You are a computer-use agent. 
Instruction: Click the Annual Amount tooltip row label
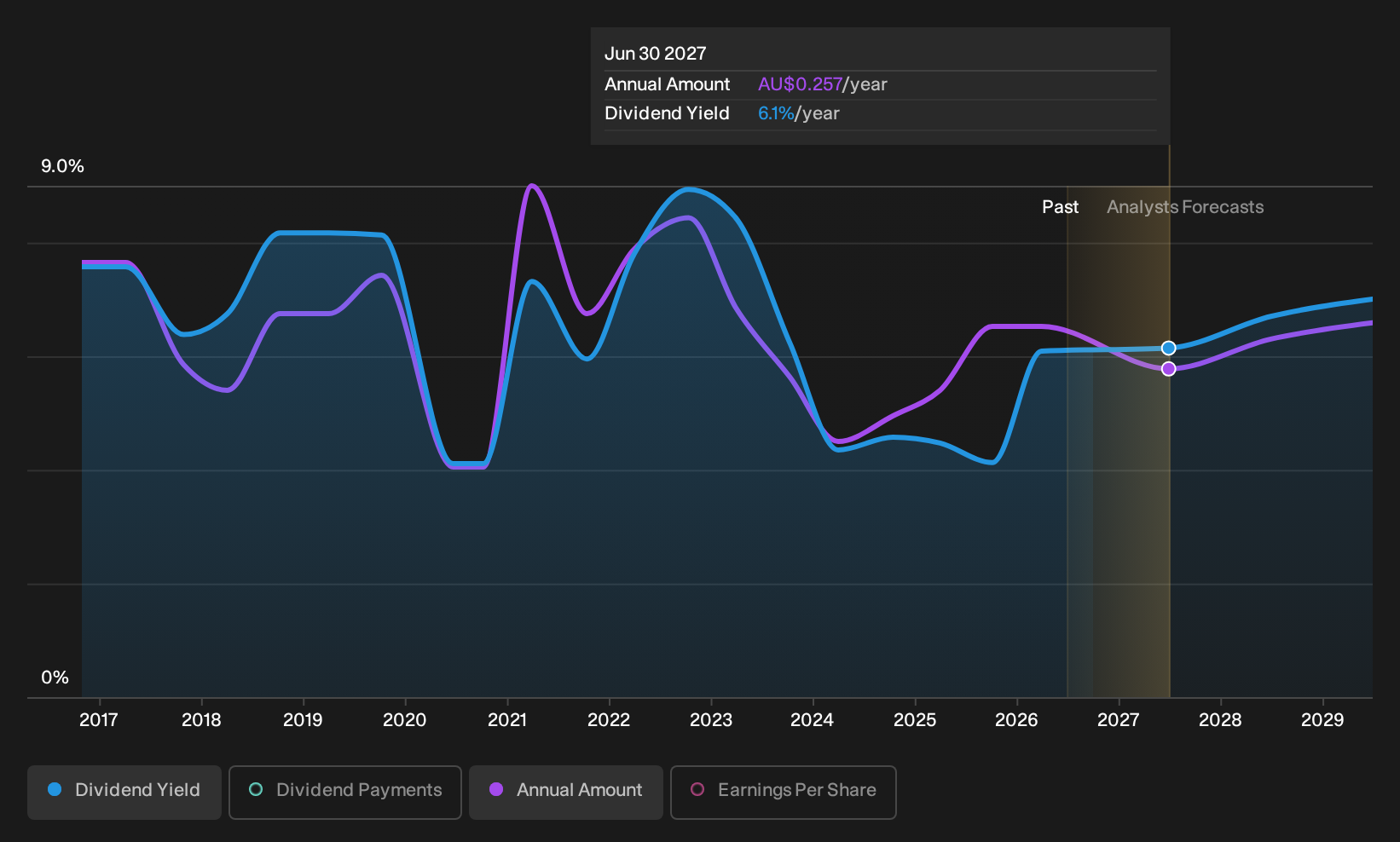tap(668, 84)
